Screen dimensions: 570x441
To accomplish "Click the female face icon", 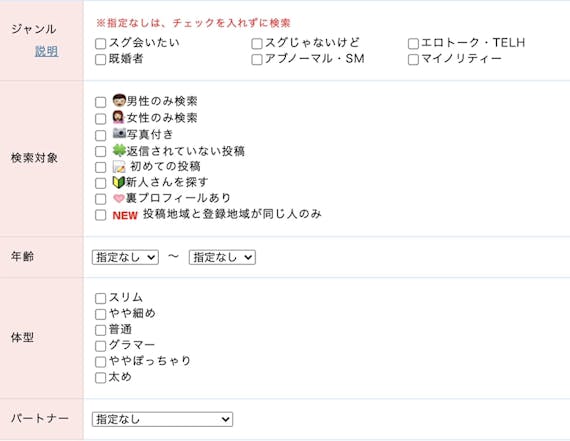I will click(x=119, y=117).
